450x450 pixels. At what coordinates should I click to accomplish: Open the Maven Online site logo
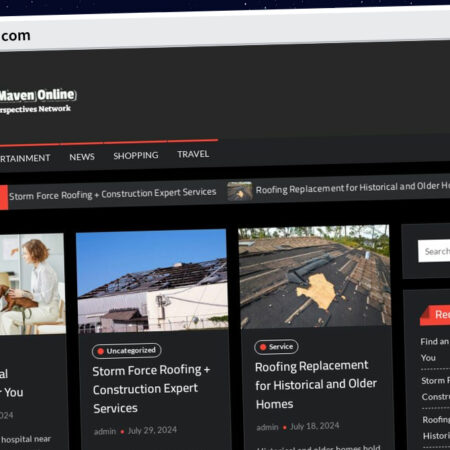point(38,95)
